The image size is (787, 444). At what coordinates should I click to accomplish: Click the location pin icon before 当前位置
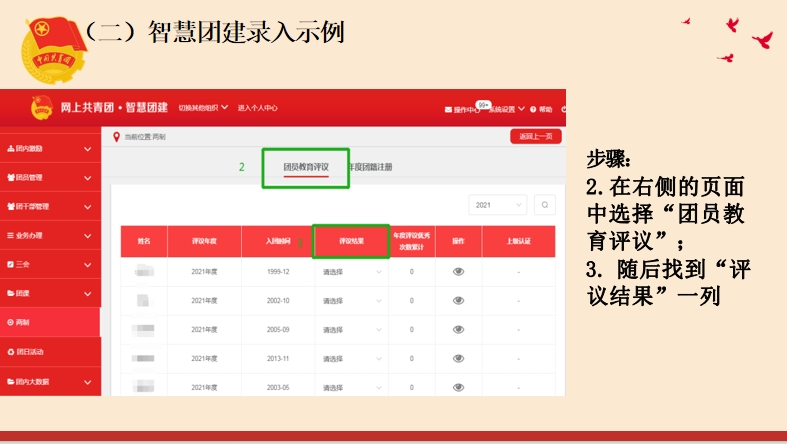[x=117, y=136]
